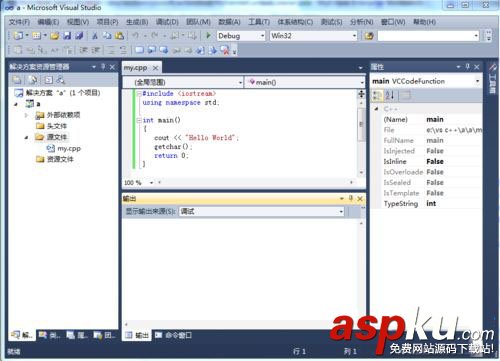Click the editor vertical scrollbar thumb
This screenshot has width=500, height=361.
tap(361, 124)
